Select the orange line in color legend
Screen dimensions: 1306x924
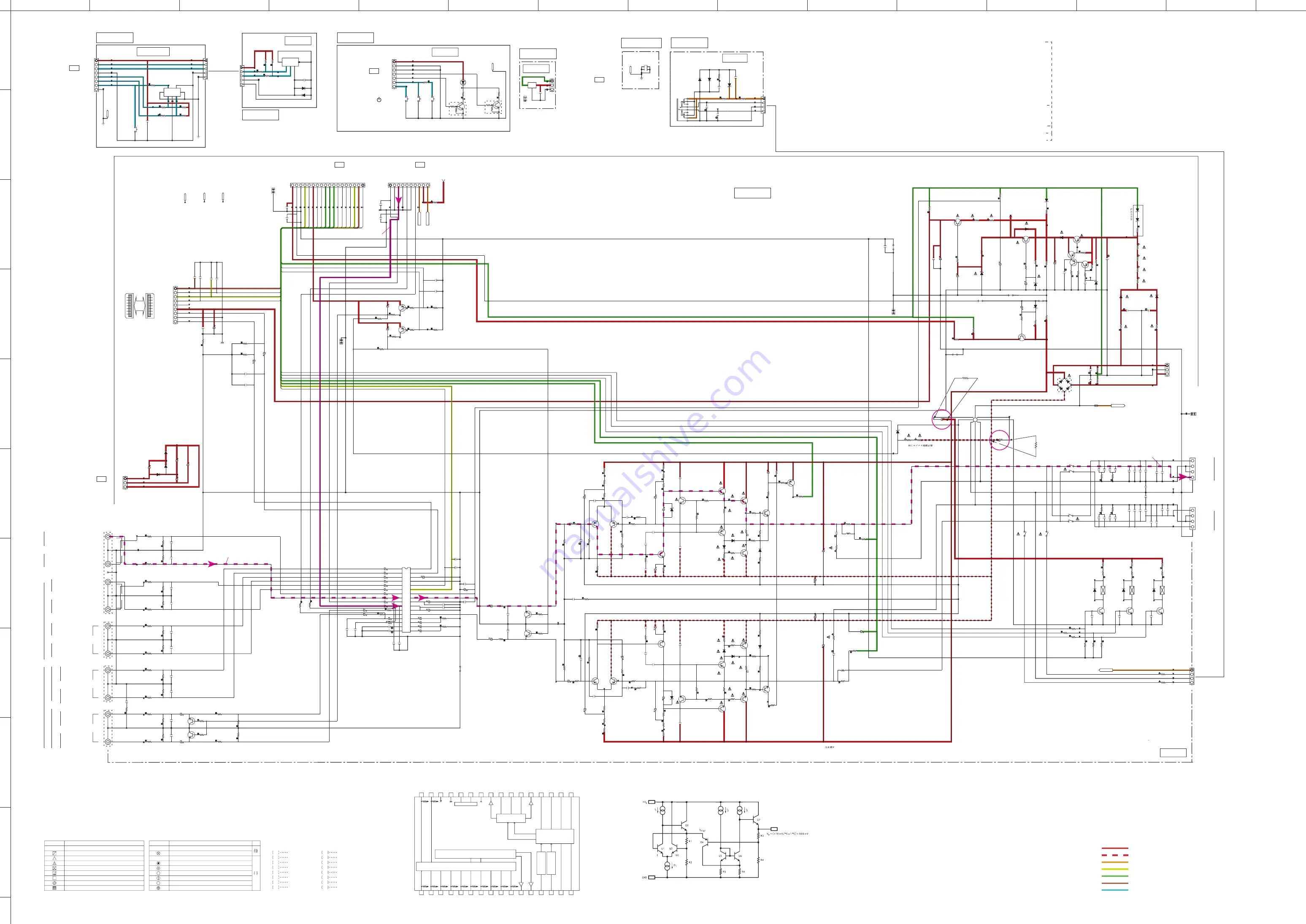pyautogui.click(x=1114, y=862)
